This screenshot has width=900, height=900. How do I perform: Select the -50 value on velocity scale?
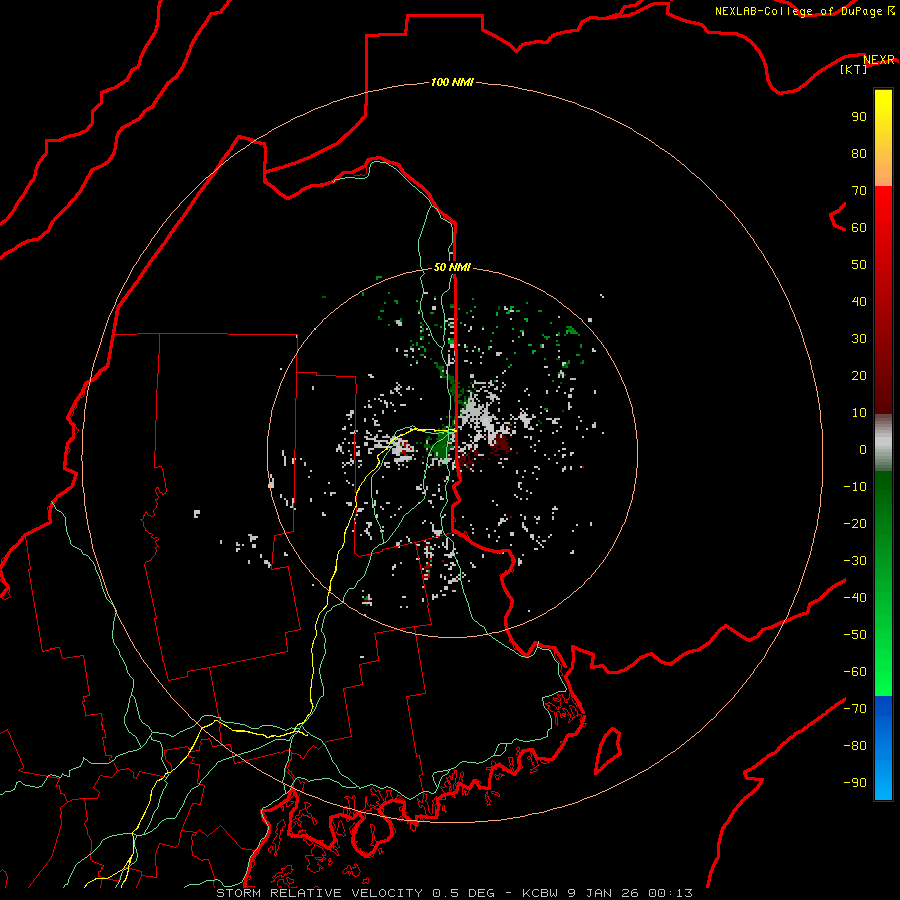point(855,635)
